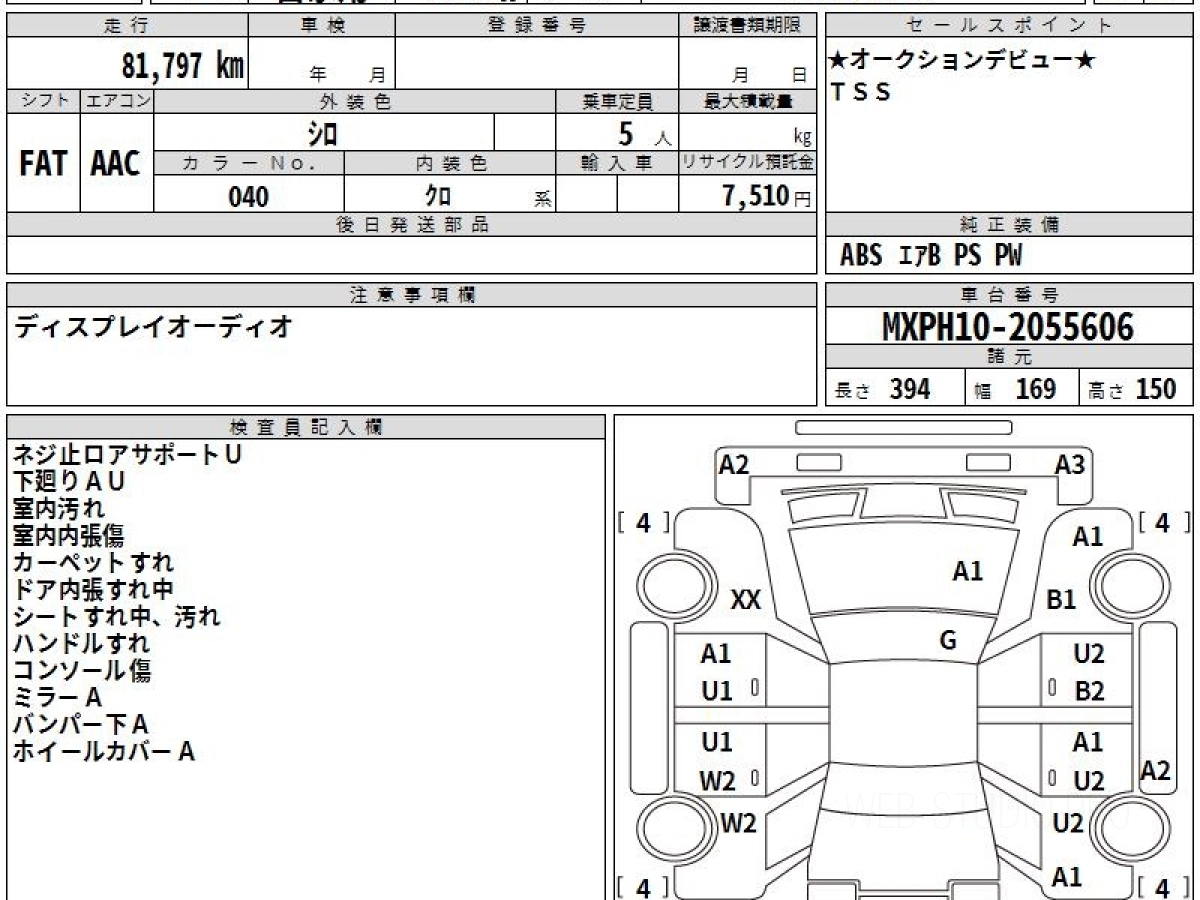
Task: Select the mileage value 81,797 km
Action: (183, 67)
